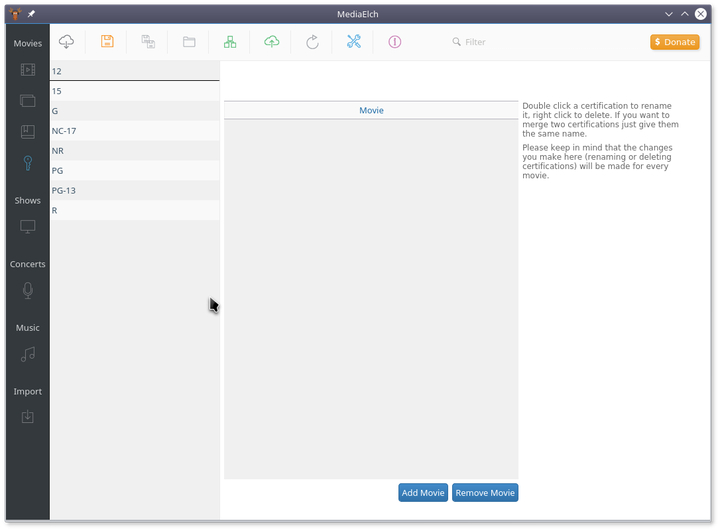Click the orange Donate button
This screenshot has width=720, height=531.
click(674, 42)
